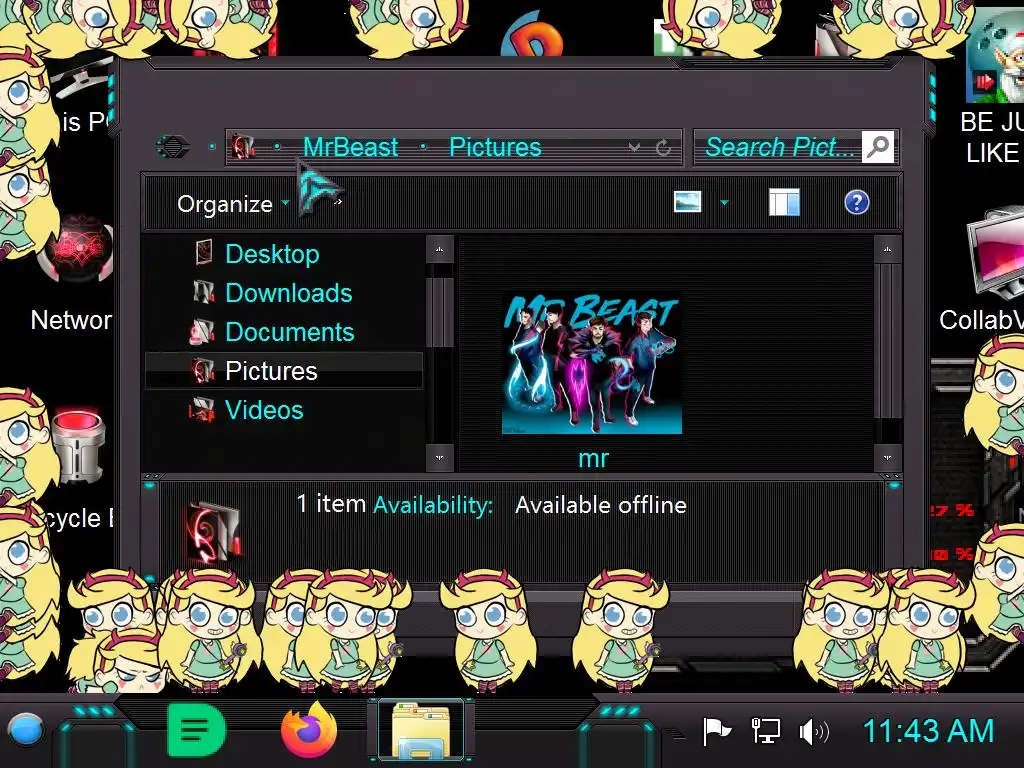Click file list scroll down arrow
1024x768 pixels.
[x=888, y=457]
